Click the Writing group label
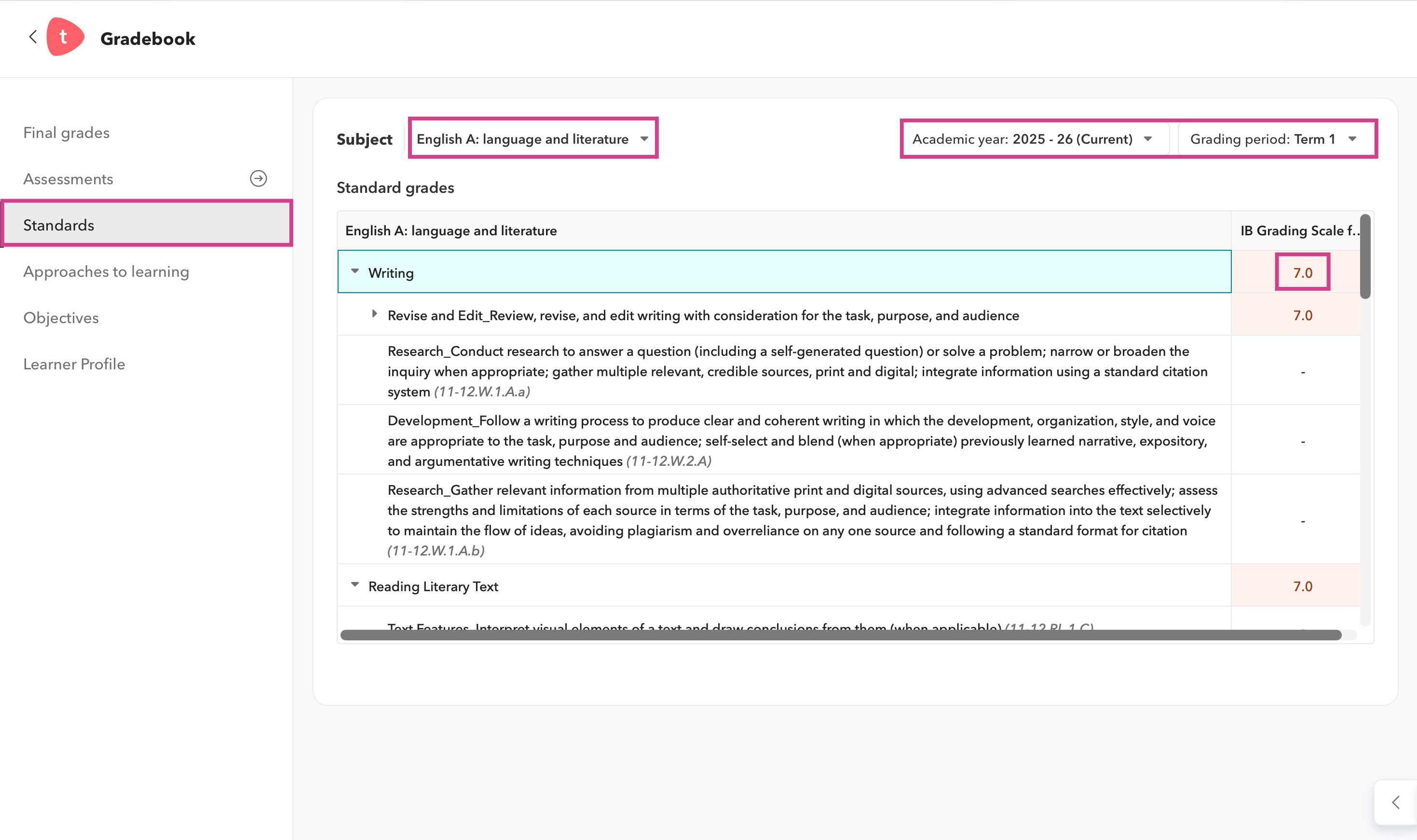This screenshot has width=1417, height=840. tap(391, 273)
